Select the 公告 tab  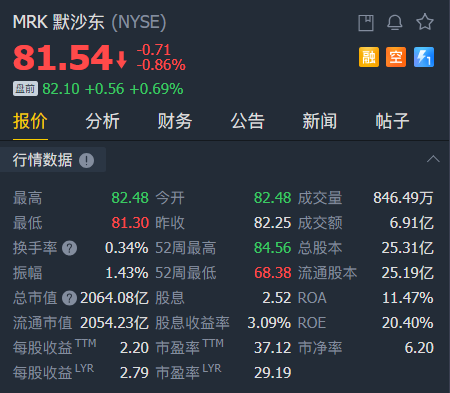247,121
